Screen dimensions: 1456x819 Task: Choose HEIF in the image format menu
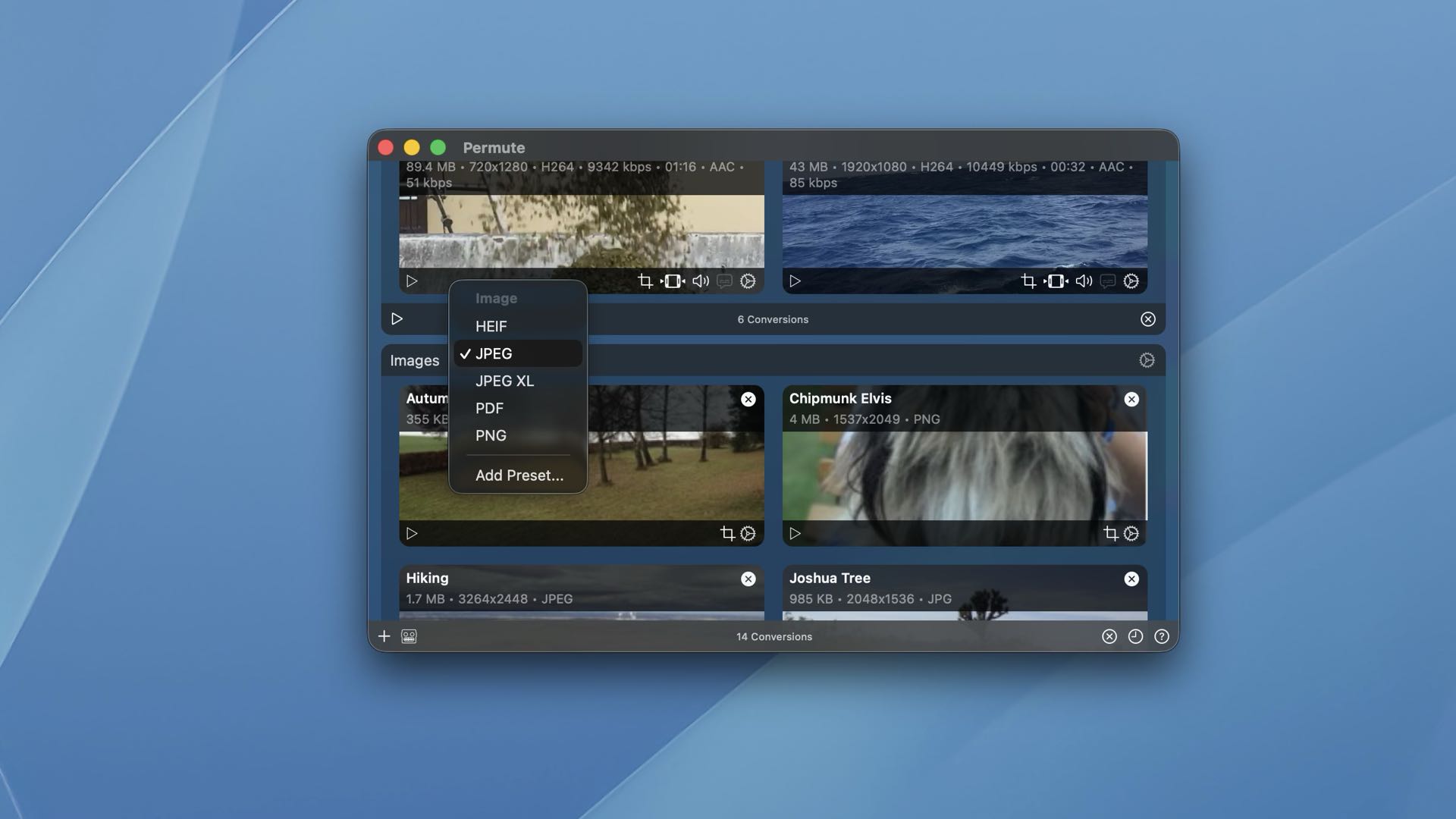coord(518,326)
